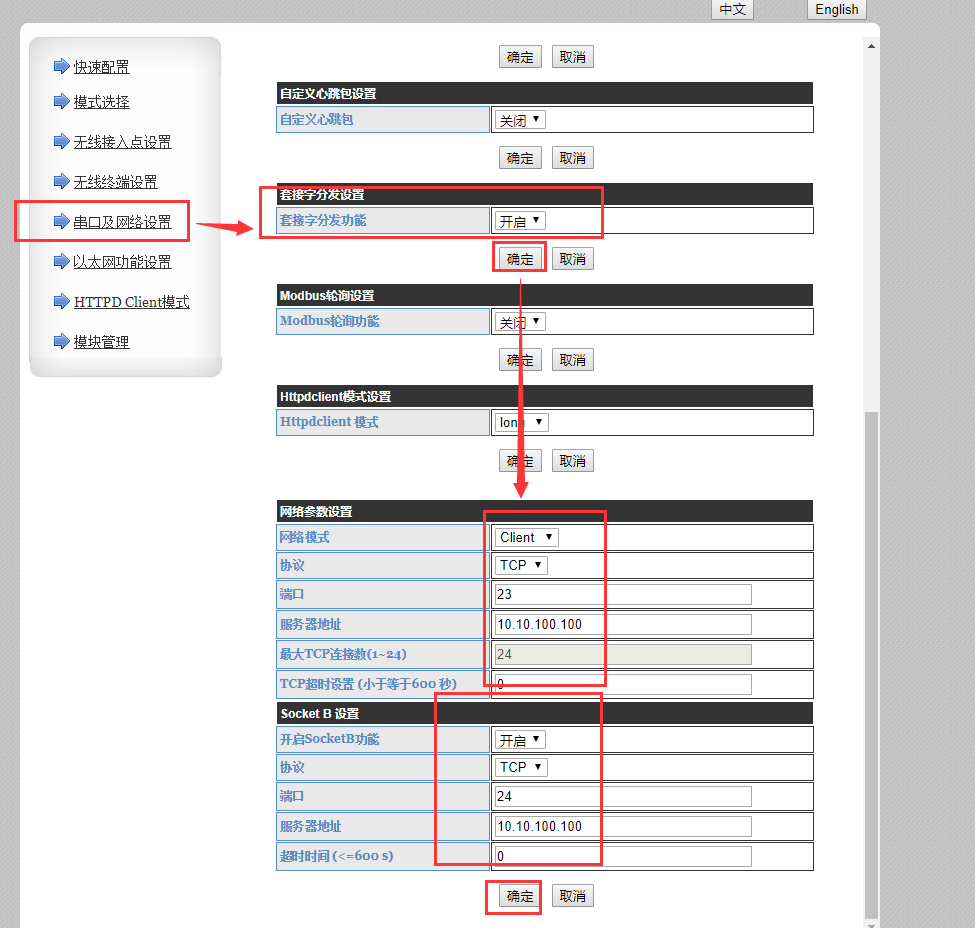Click the arrow icon beside 以太网功能设置
Viewport: 975px width, 928px height.
pos(61,262)
